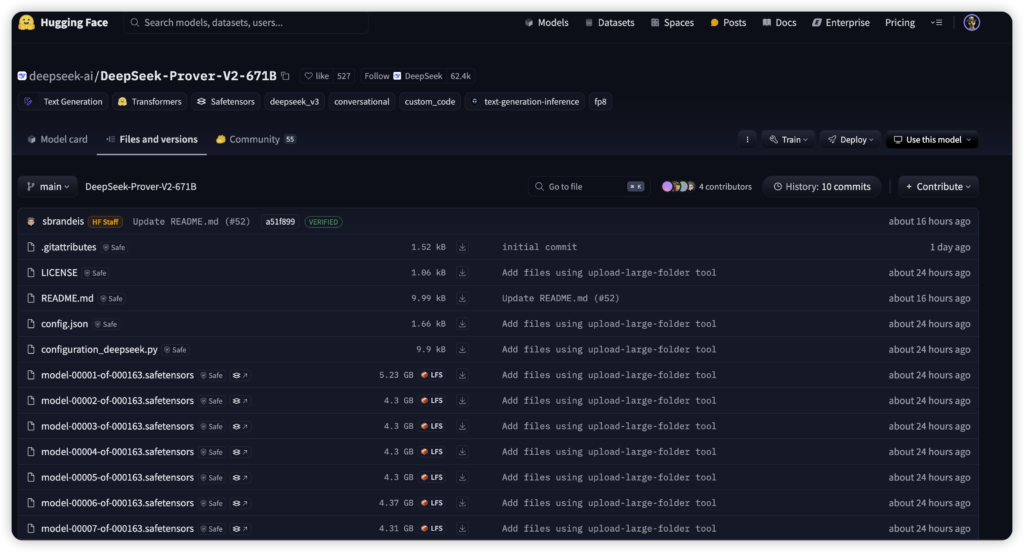The image size is (1024, 552).
Task: Open the README.md file
Action: point(67,298)
